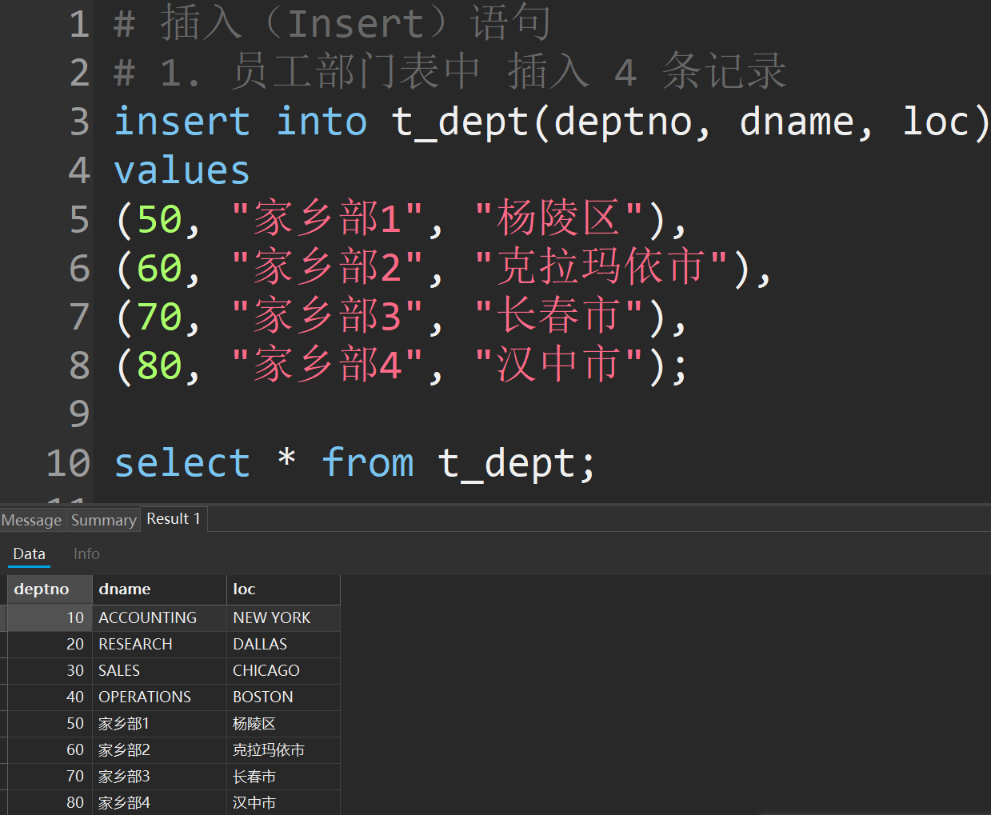Screen dimensions: 991x815
Task: Select the 家乡部1 cell in results
Action: pos(159,723)
